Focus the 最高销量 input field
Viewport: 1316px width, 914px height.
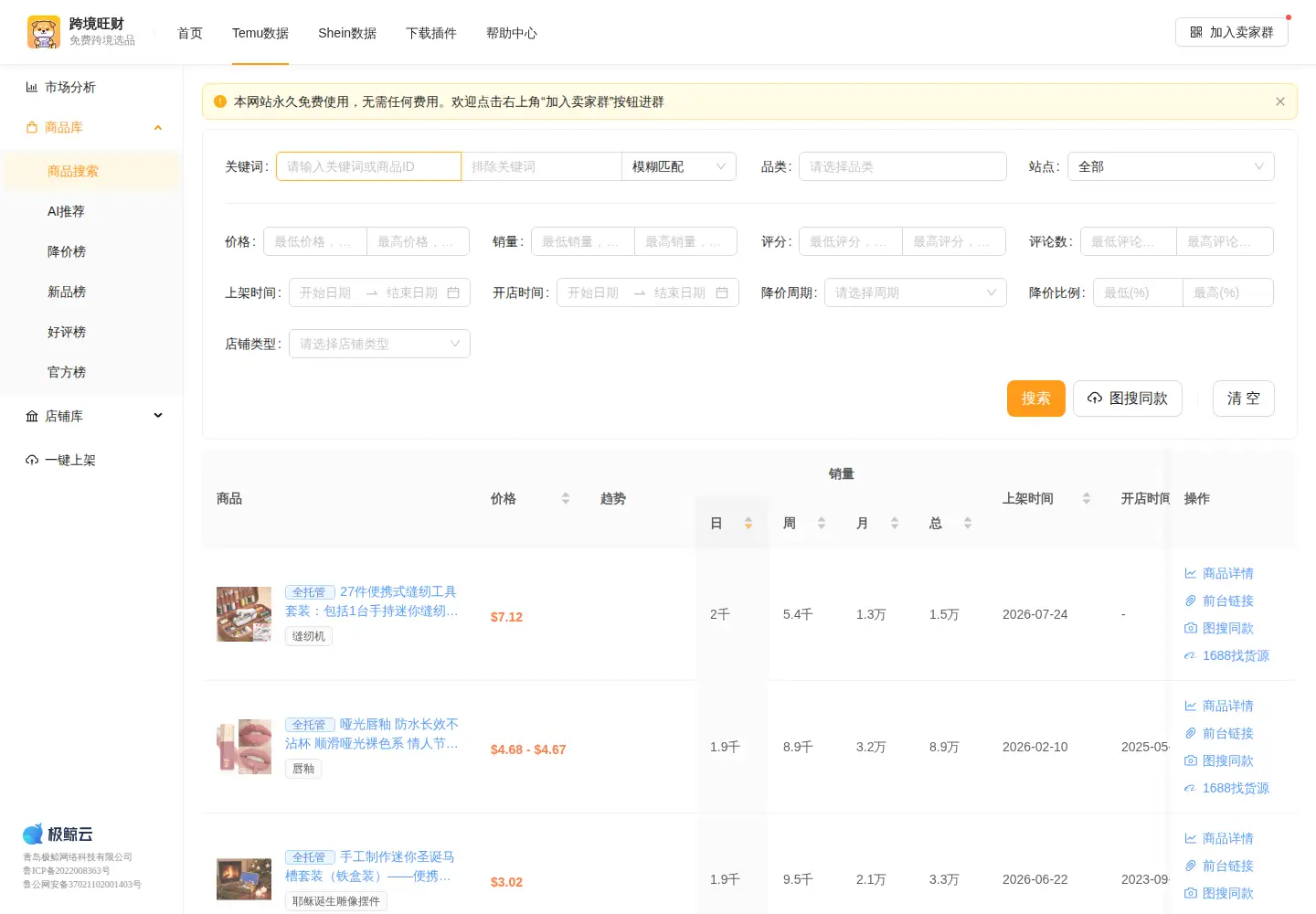685,241
